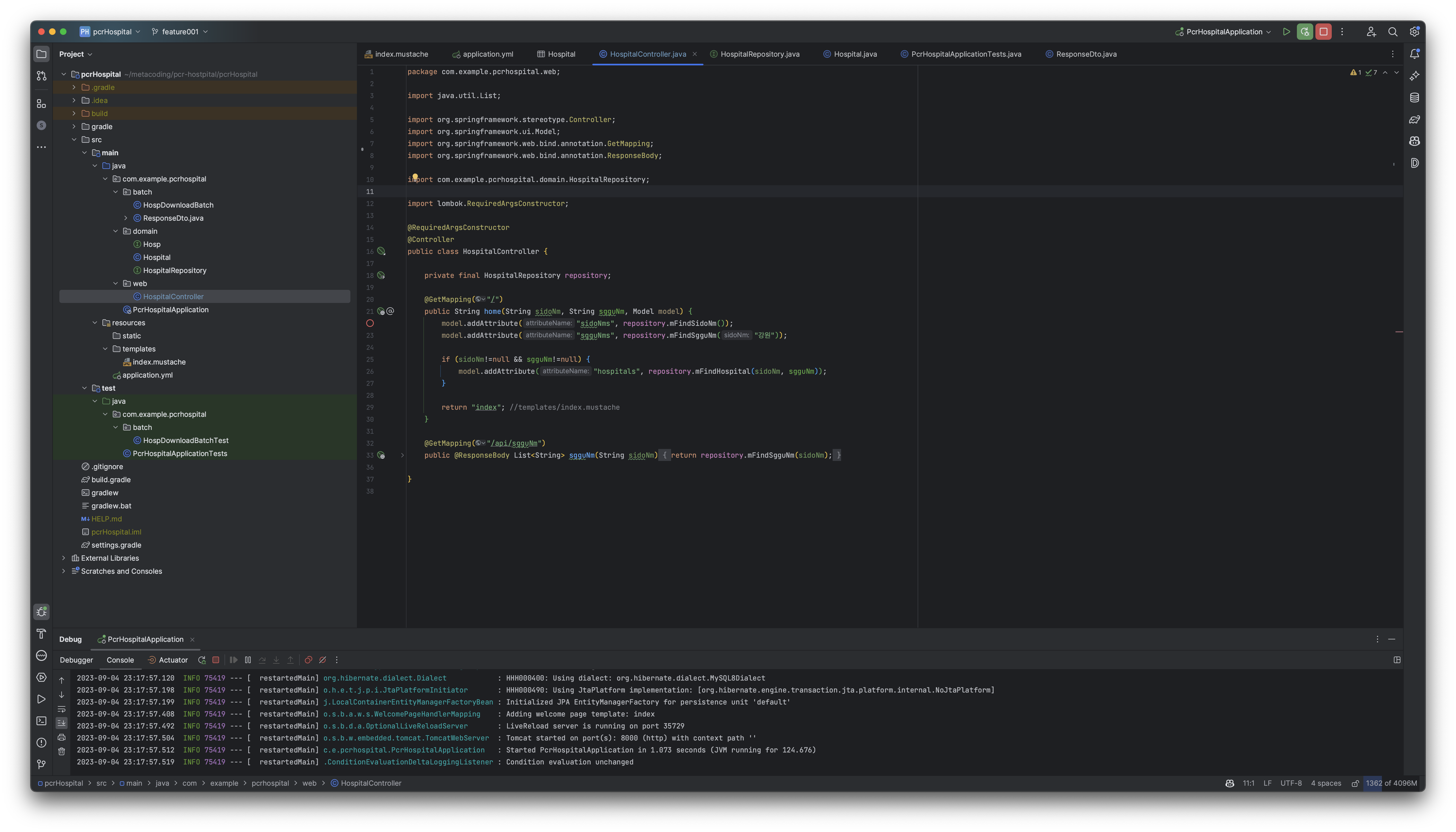Screen dimensions: 1456x832
Task: Click the stop button in top toolbar
Action: [1323, 32]
